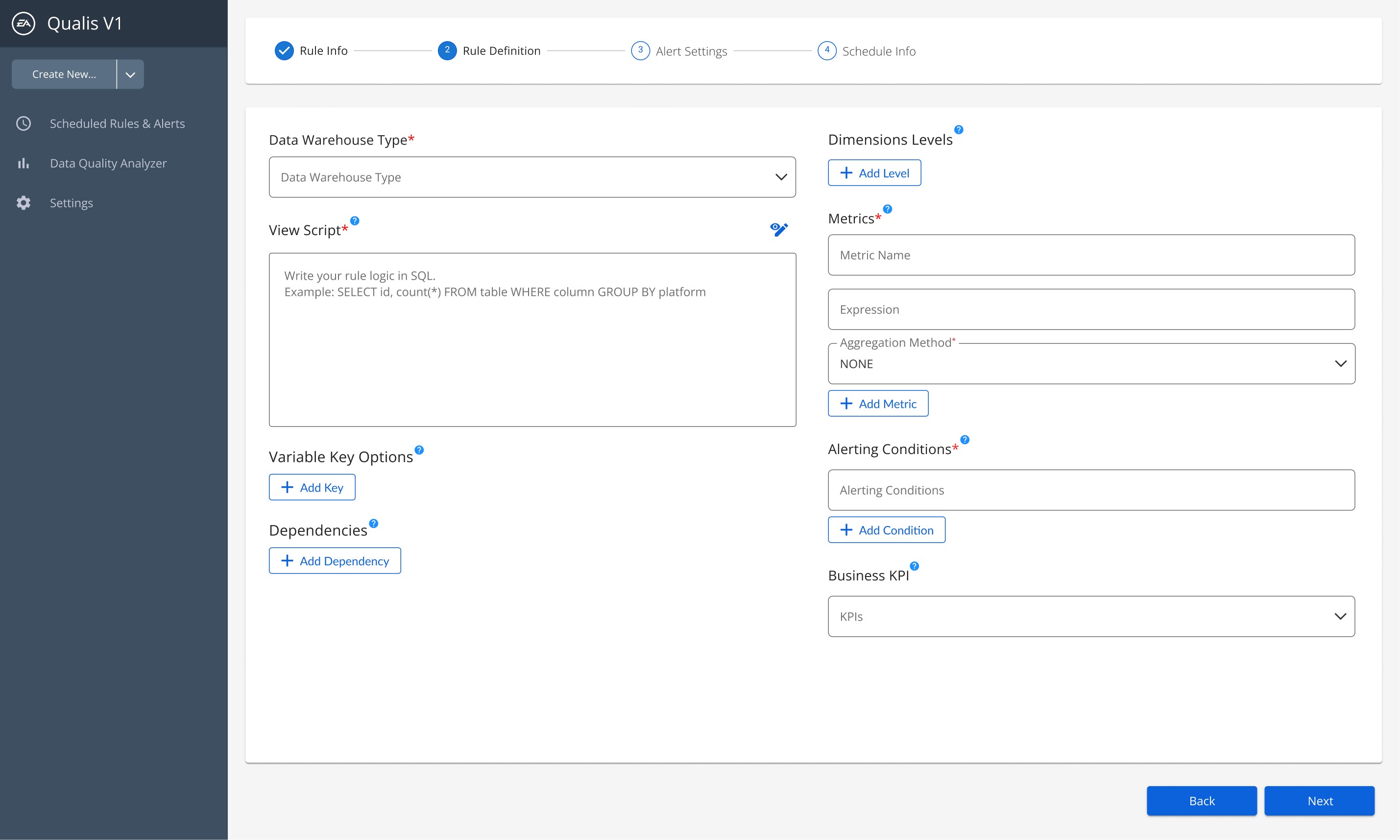Image resolution: width=1400 pixels, height=840 pixels.
Task: Expand the Create New arrow dropdown
Action: [130, 74]
